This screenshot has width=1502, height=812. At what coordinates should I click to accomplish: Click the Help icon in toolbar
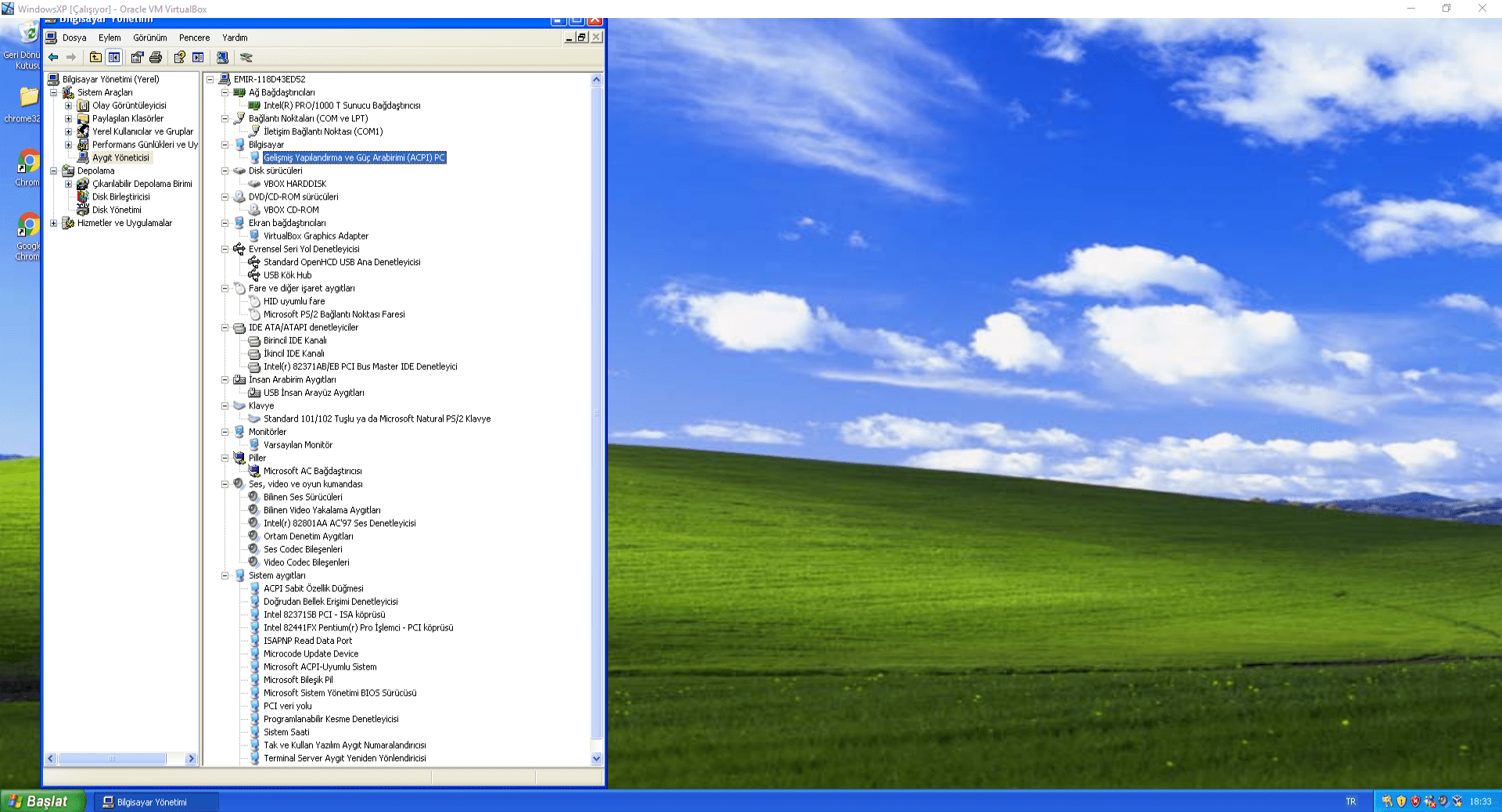178,57
